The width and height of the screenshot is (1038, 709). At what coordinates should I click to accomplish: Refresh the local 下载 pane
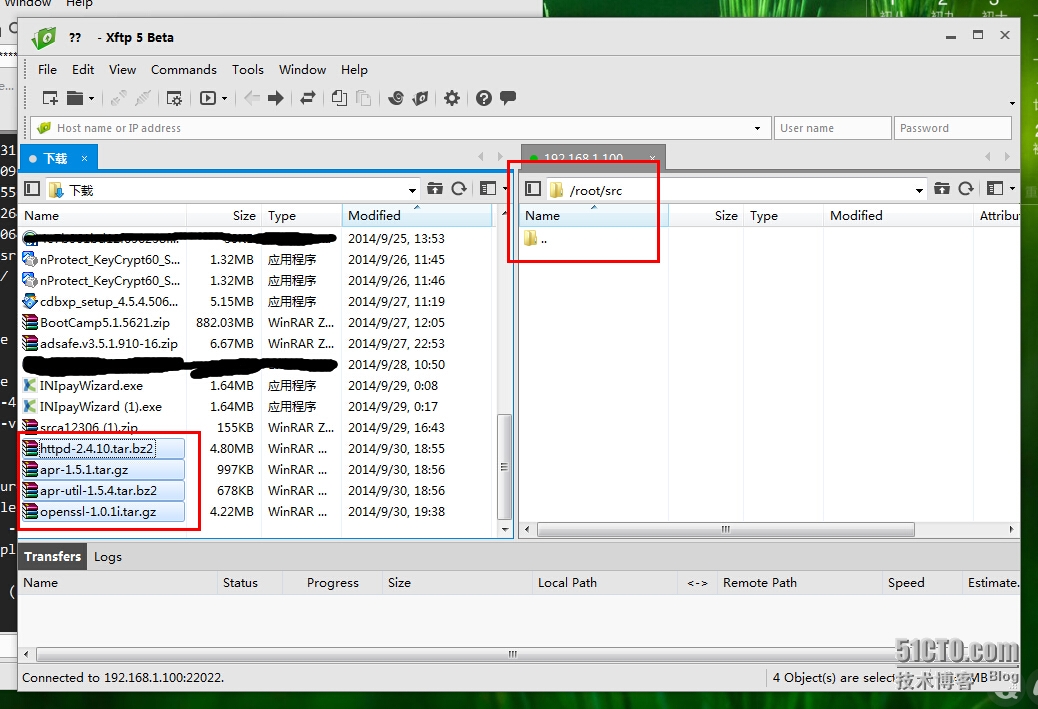point(459,189)
